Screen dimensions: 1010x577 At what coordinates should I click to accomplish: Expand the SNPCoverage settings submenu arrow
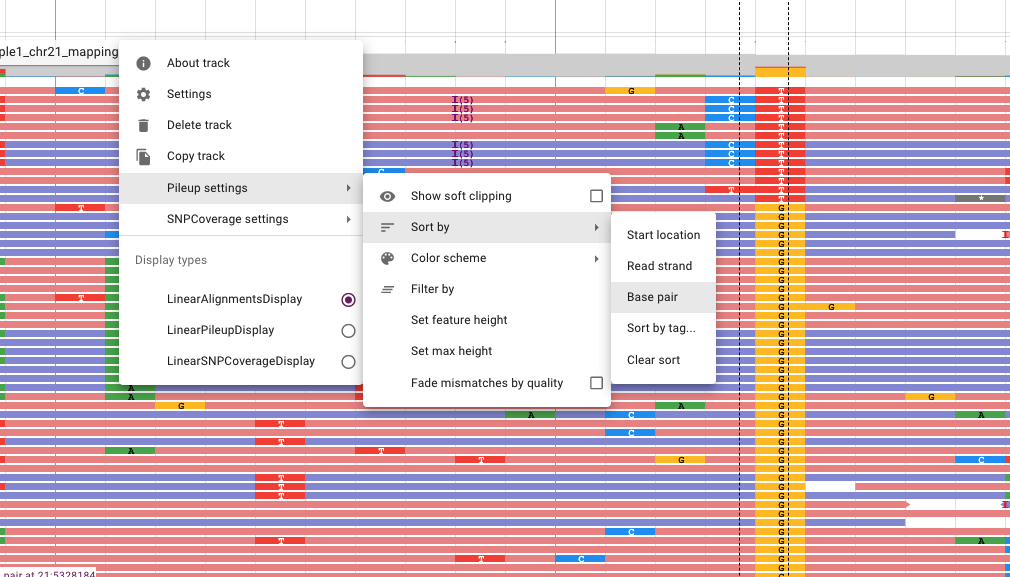click(348, 219)
